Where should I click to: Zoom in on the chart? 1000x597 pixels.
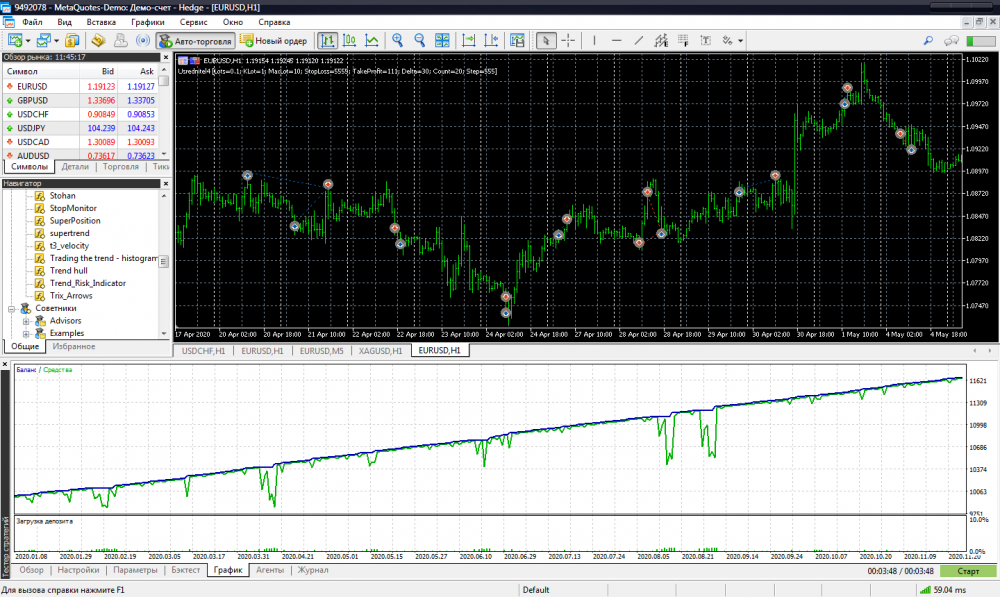pos(397,41)
